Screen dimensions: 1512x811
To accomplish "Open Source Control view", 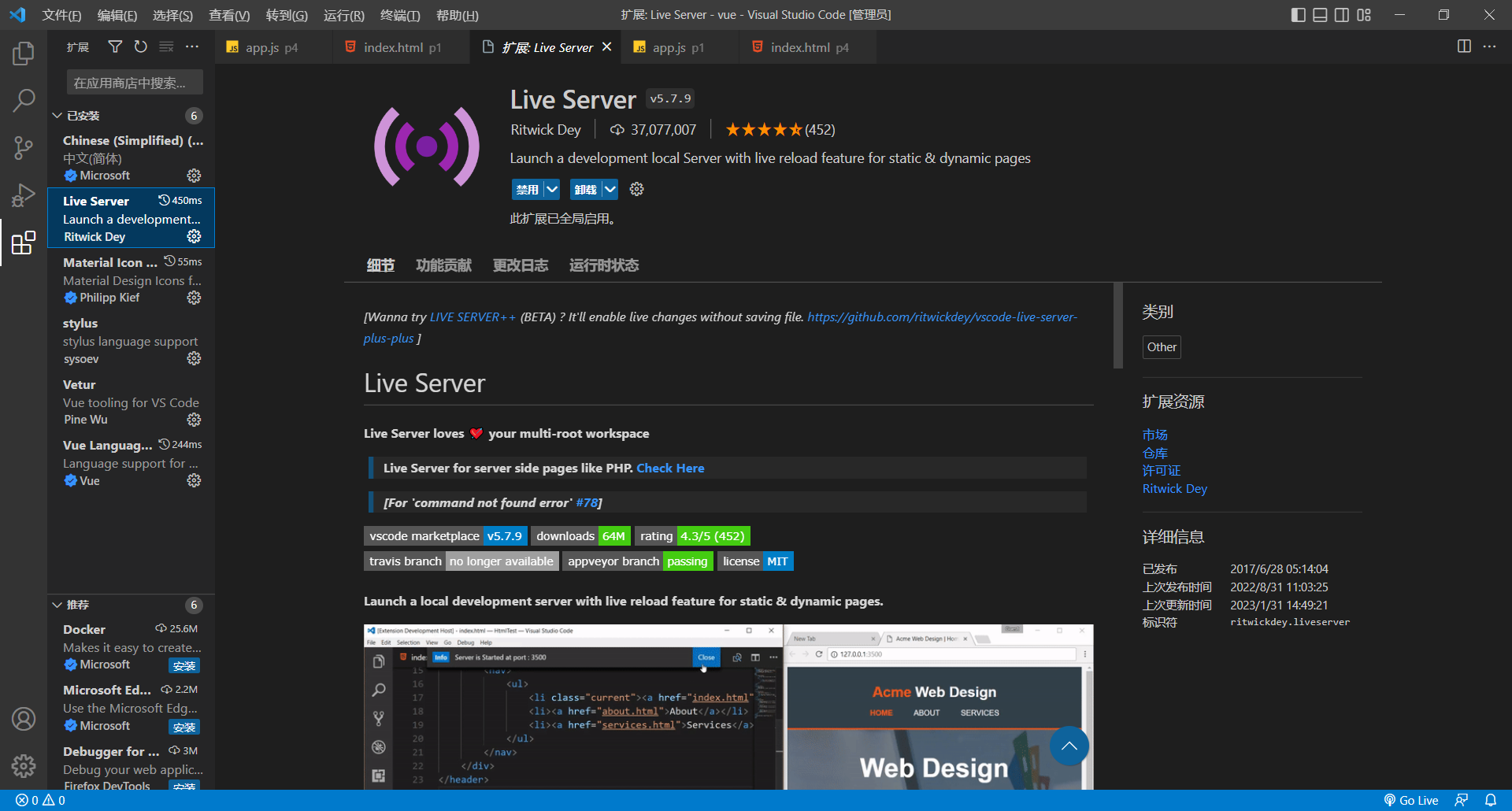I will coord(24,147).
